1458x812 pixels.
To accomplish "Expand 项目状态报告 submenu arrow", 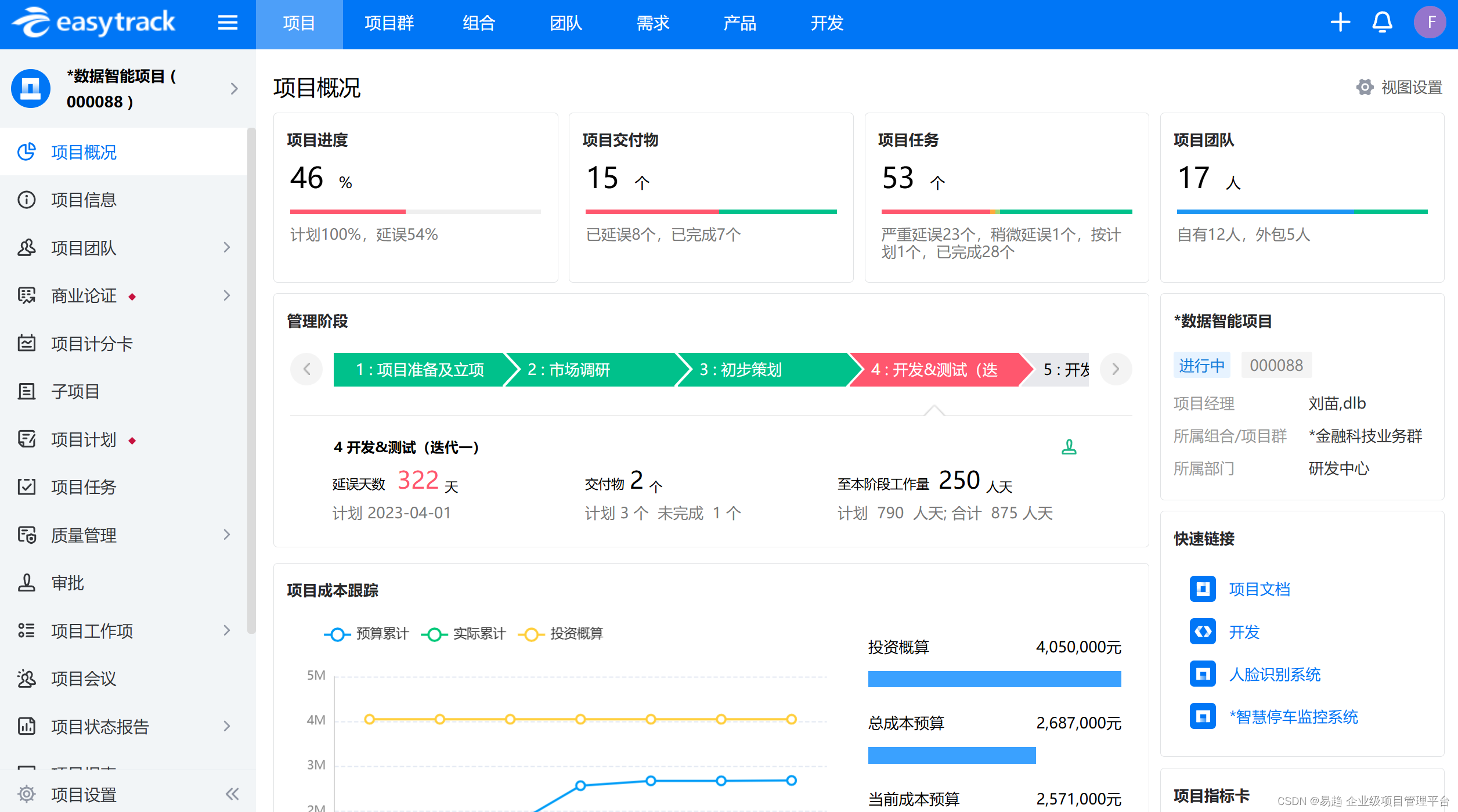I will 227,726.
